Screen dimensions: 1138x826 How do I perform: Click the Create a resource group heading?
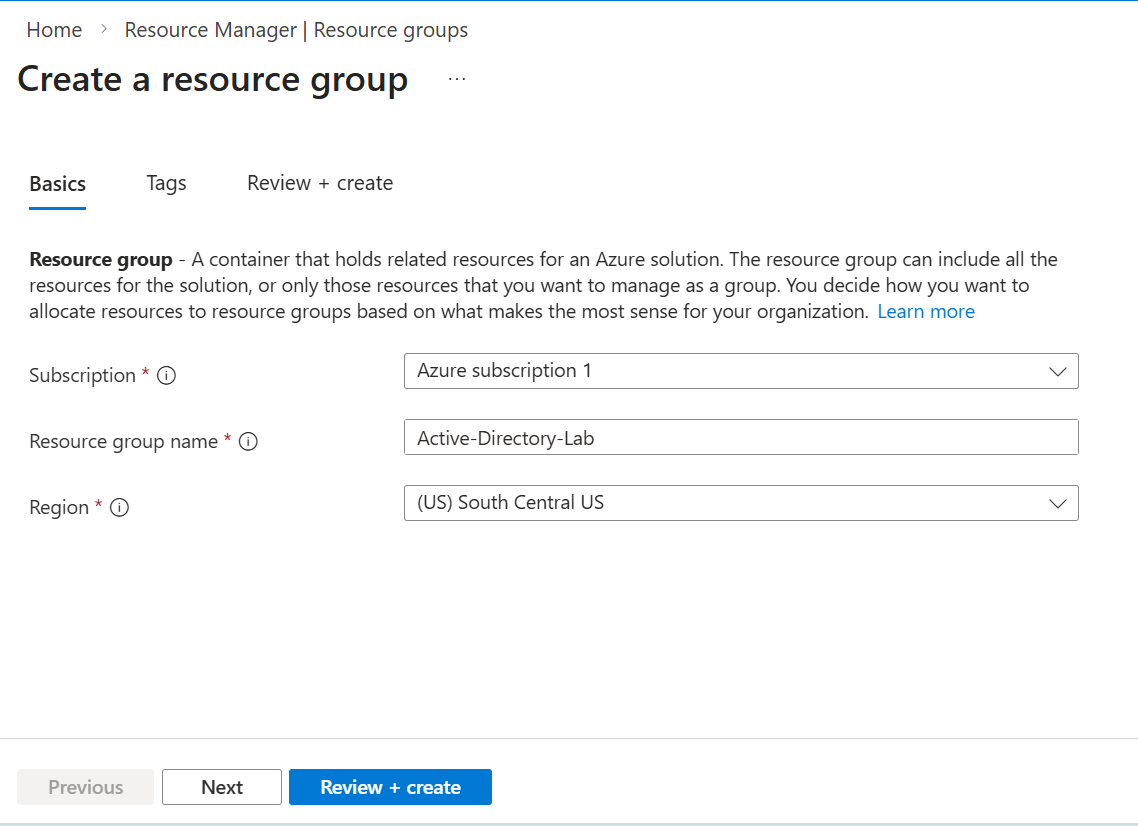tap(213, 80)
